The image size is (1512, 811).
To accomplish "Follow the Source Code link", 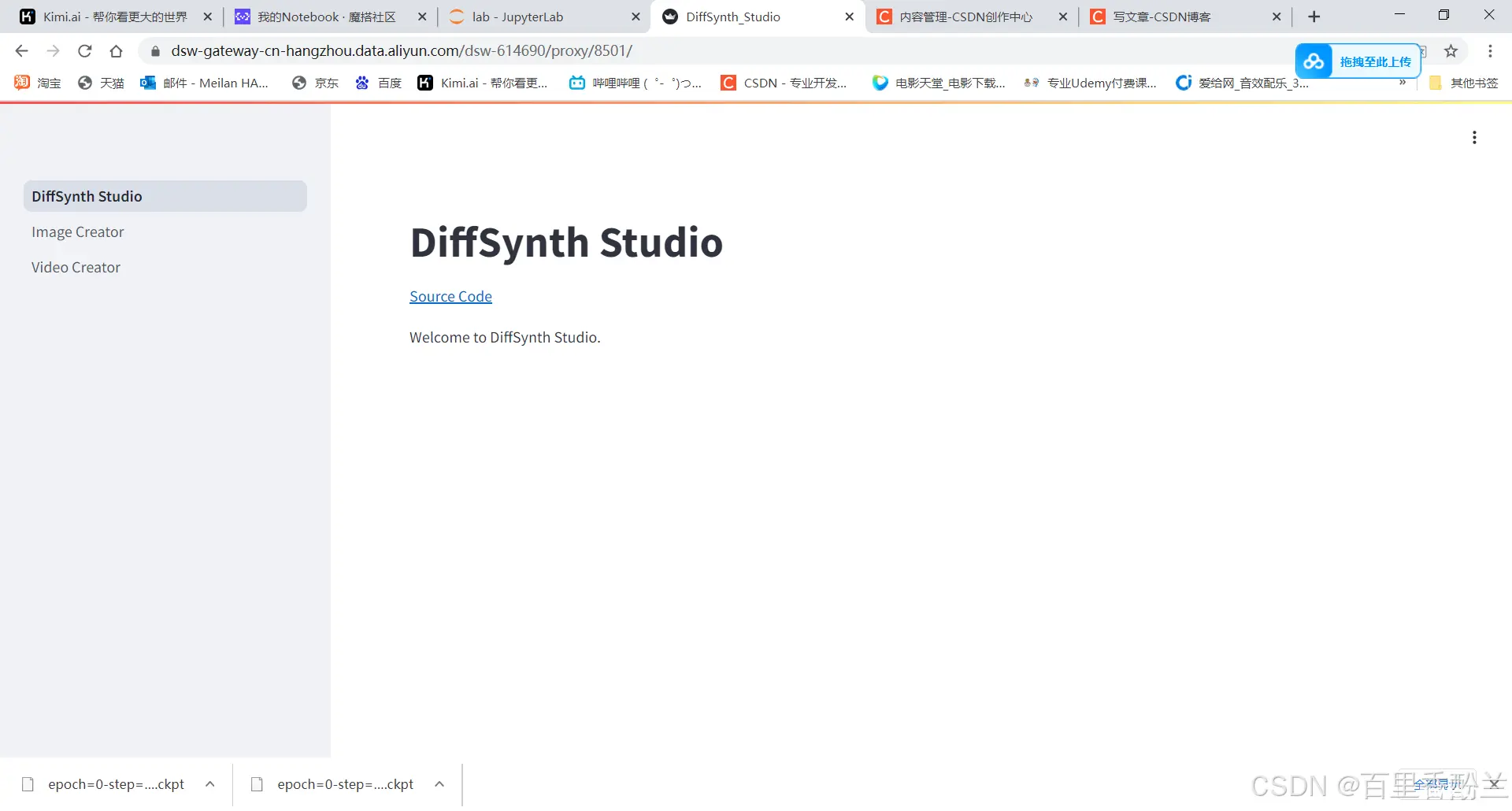I will 450,297.
